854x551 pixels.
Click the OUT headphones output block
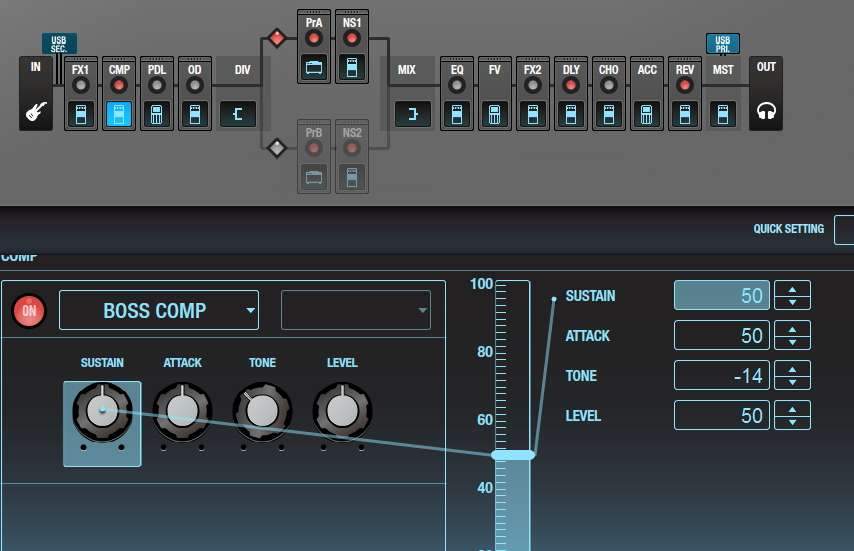766,94
